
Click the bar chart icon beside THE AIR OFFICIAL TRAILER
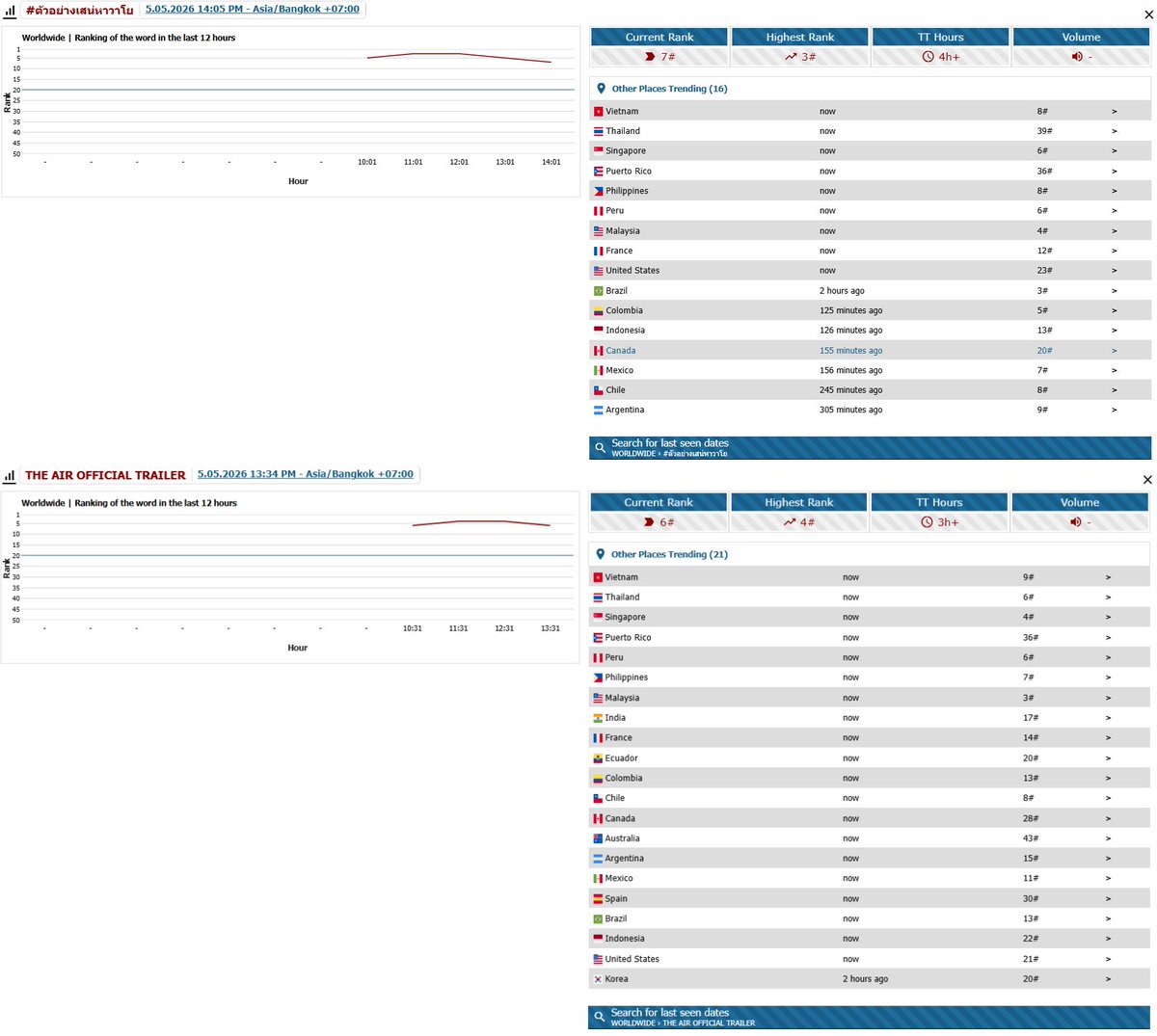click(10, 475)
